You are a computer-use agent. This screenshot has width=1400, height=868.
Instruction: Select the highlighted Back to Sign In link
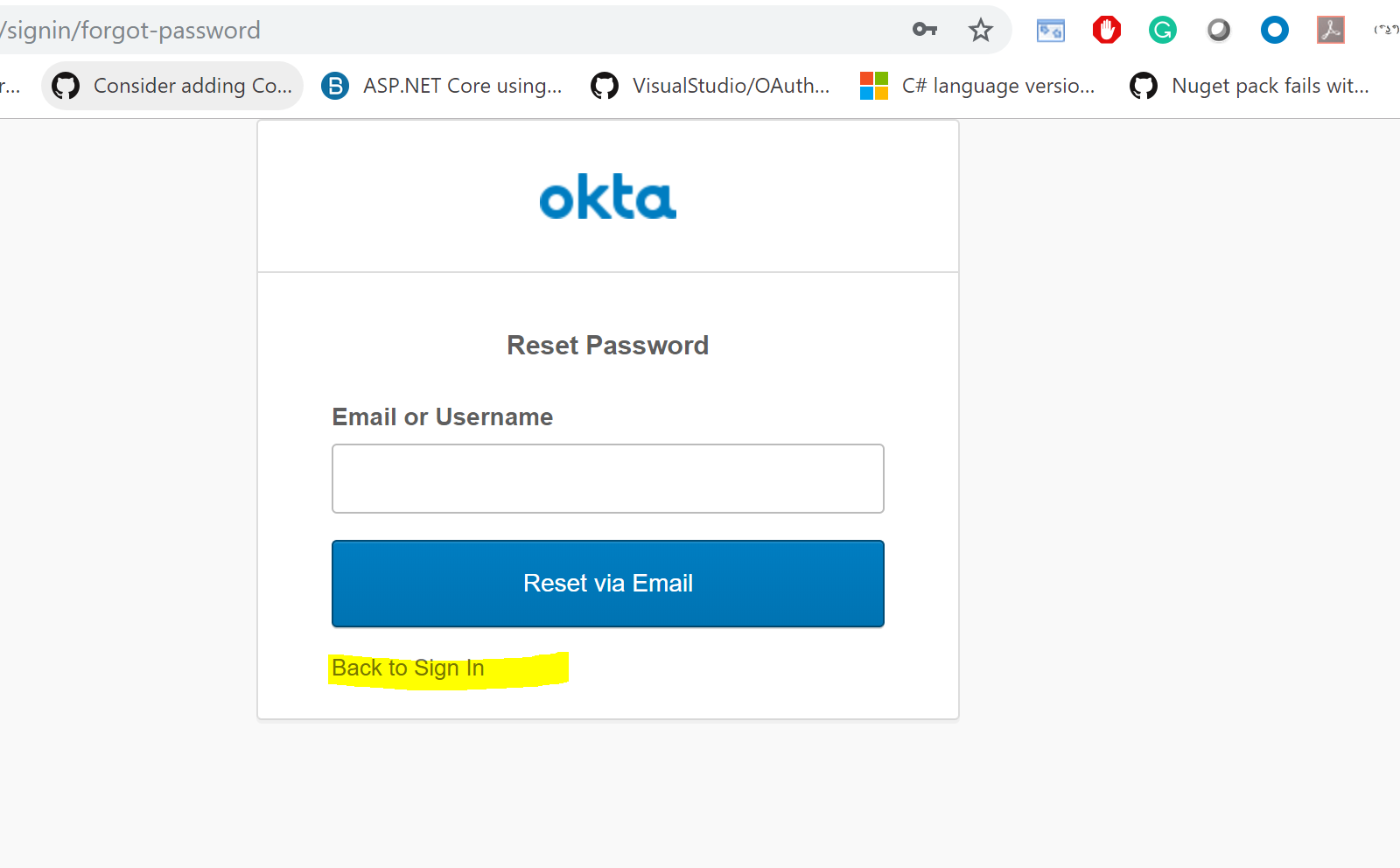[408, 668]
